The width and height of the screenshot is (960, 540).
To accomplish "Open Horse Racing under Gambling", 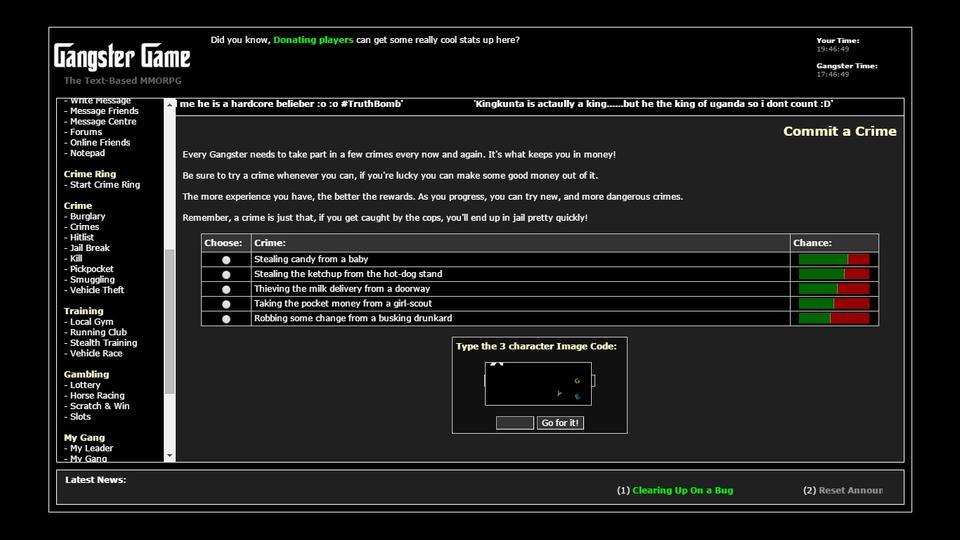I will [x=97, y=396].
